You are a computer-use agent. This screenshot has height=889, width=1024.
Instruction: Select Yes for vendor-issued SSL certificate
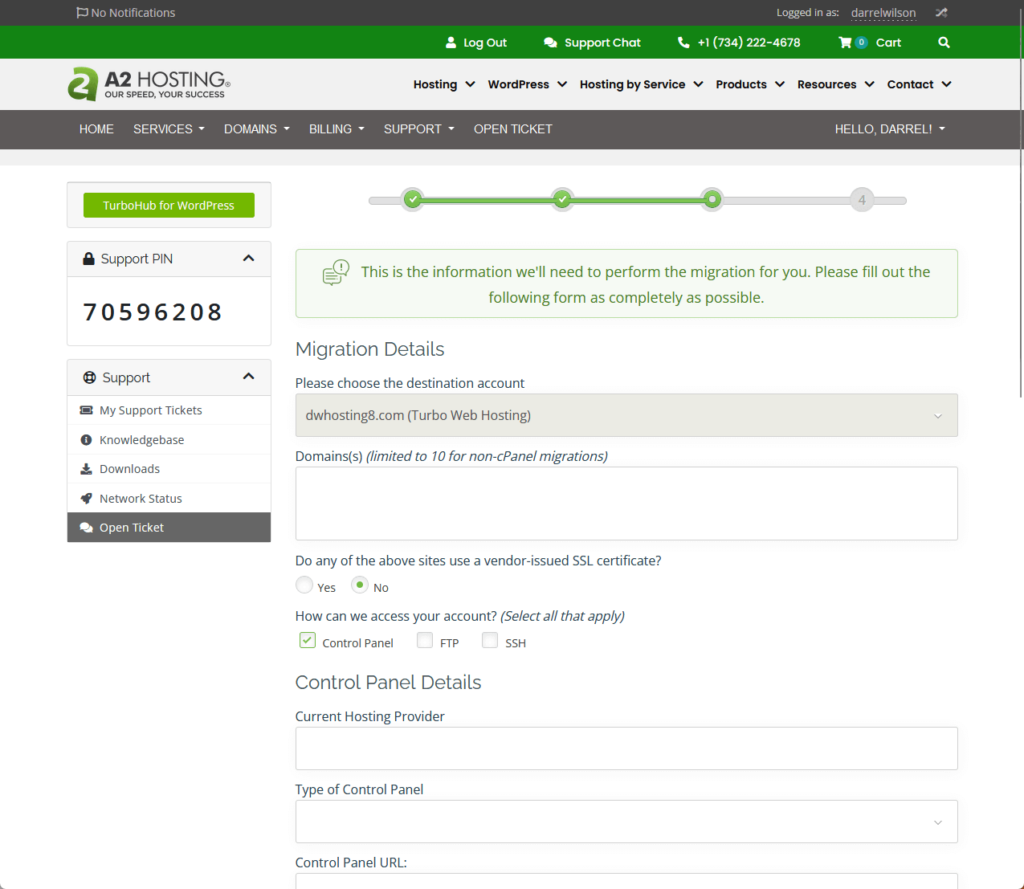click(304, 585)
